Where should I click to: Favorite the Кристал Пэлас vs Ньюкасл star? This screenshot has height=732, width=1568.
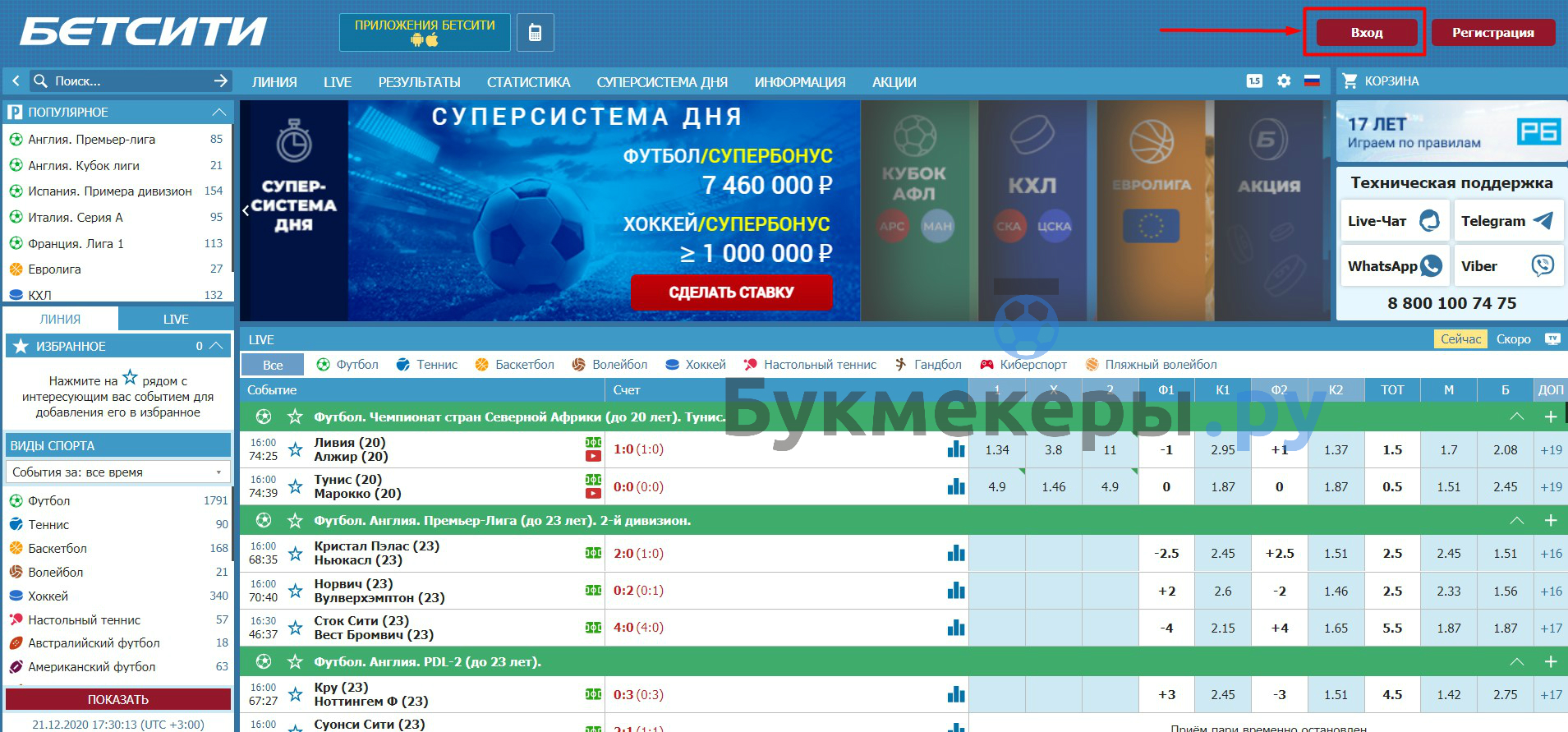point(295,553)
